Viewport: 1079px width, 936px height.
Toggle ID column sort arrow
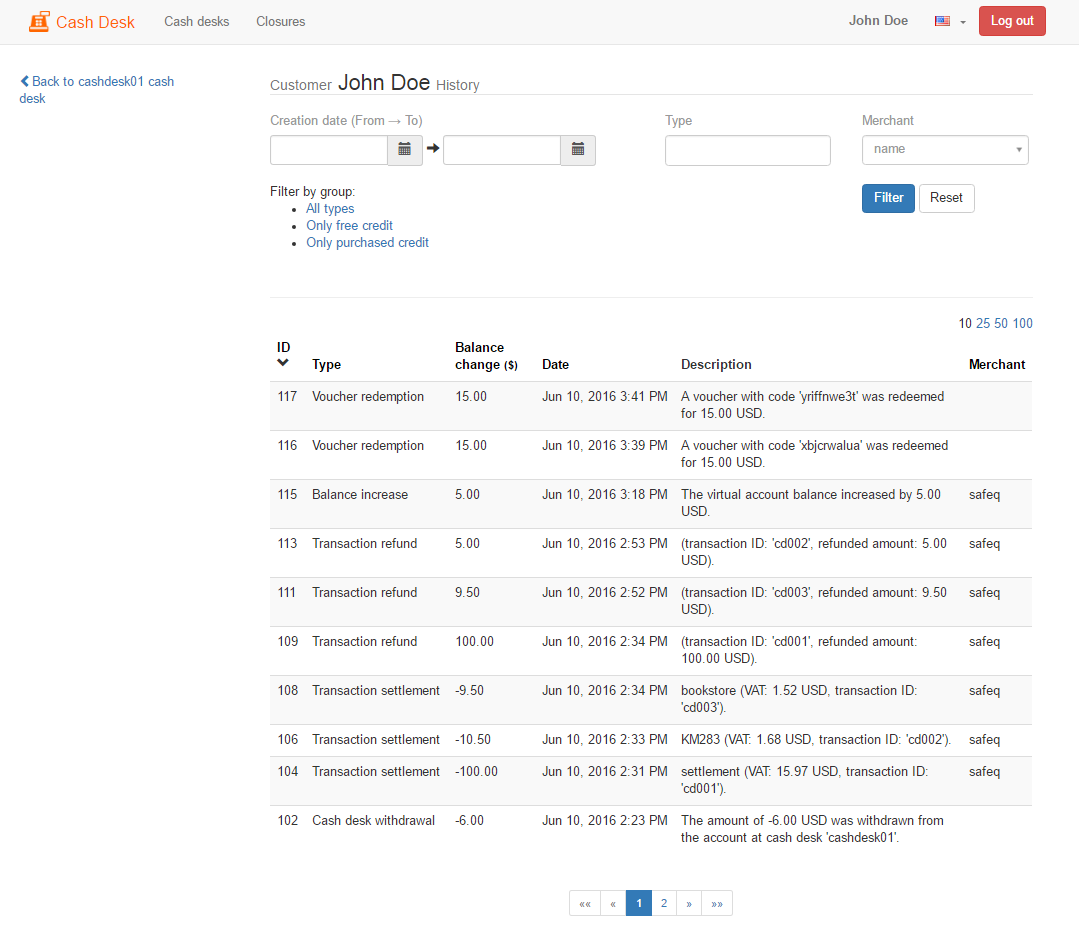(283, 363)
